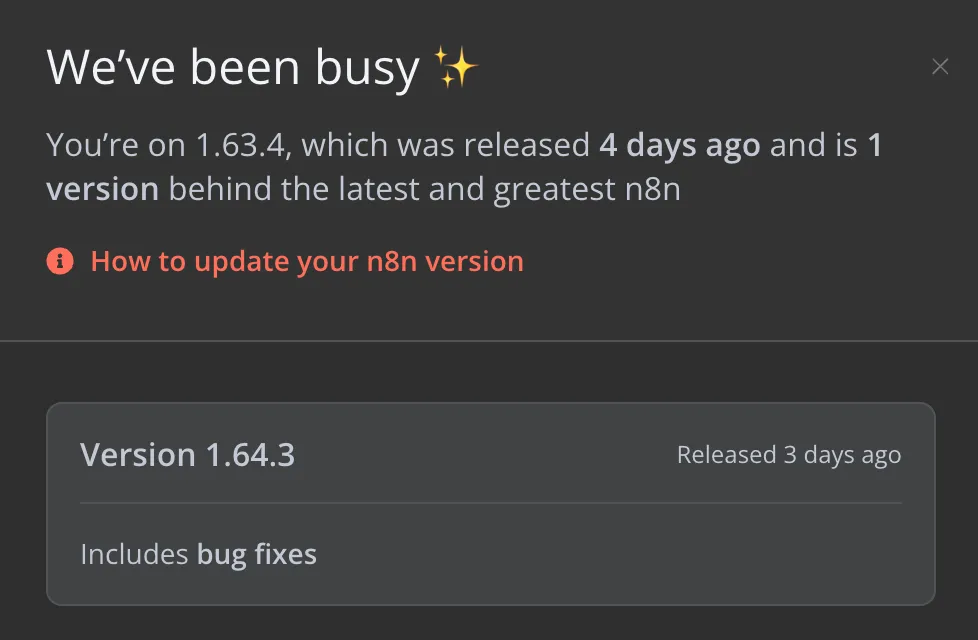Click the current version number 1.63.4
The height and width of the screenshot is (640, 978).
point(238,146)
